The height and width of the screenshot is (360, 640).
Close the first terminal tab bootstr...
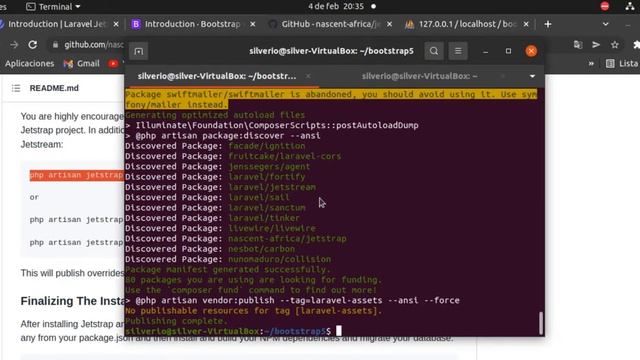(308, 76)
